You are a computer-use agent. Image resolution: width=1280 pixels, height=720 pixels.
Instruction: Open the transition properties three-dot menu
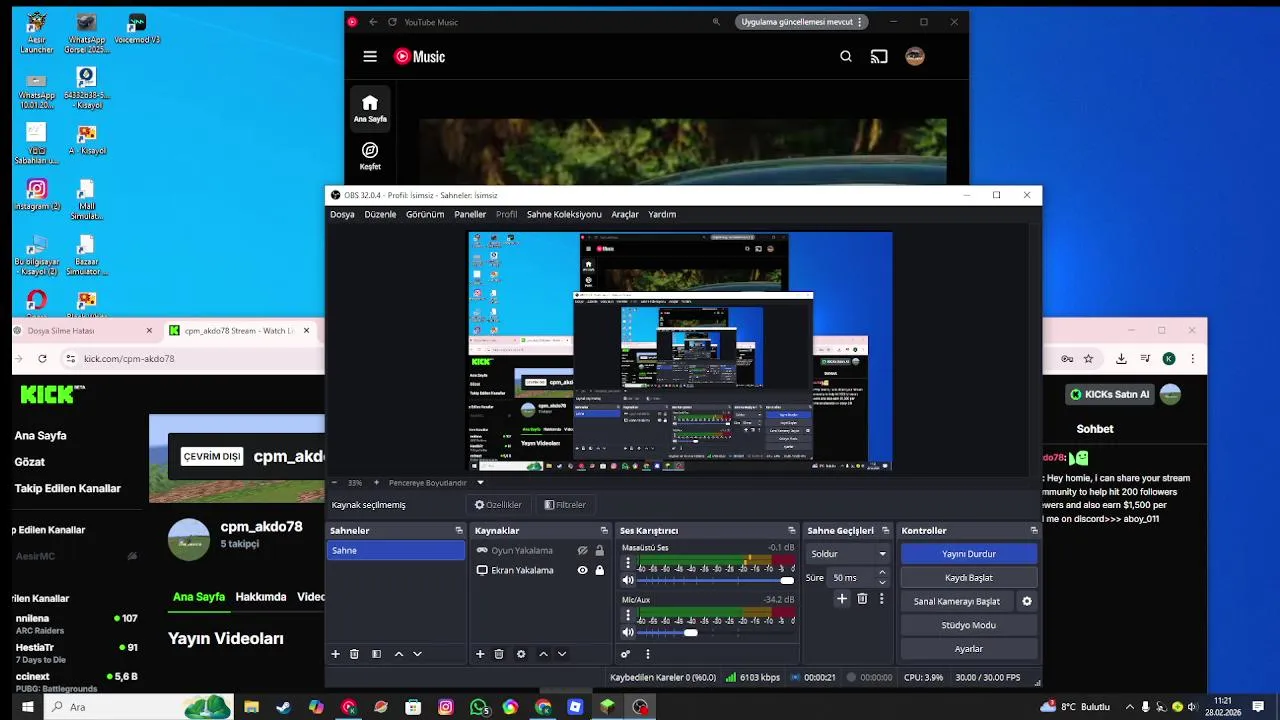(x=881, y=599)
